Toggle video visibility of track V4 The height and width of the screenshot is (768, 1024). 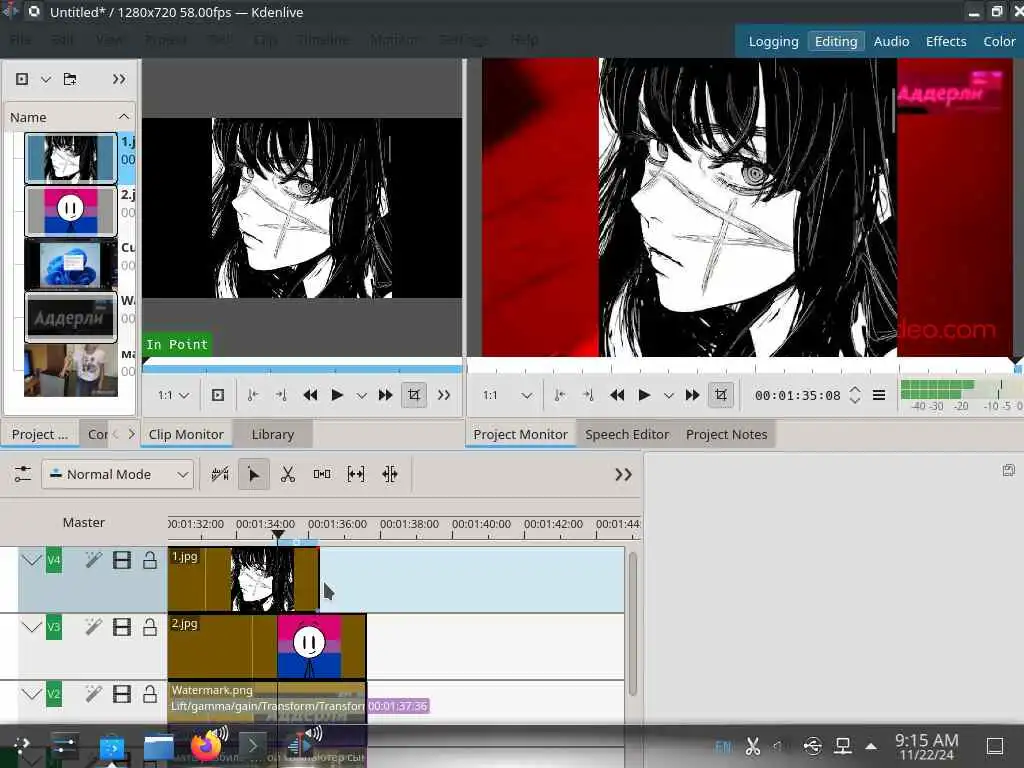pyautogui.click(x=121, y=560)
